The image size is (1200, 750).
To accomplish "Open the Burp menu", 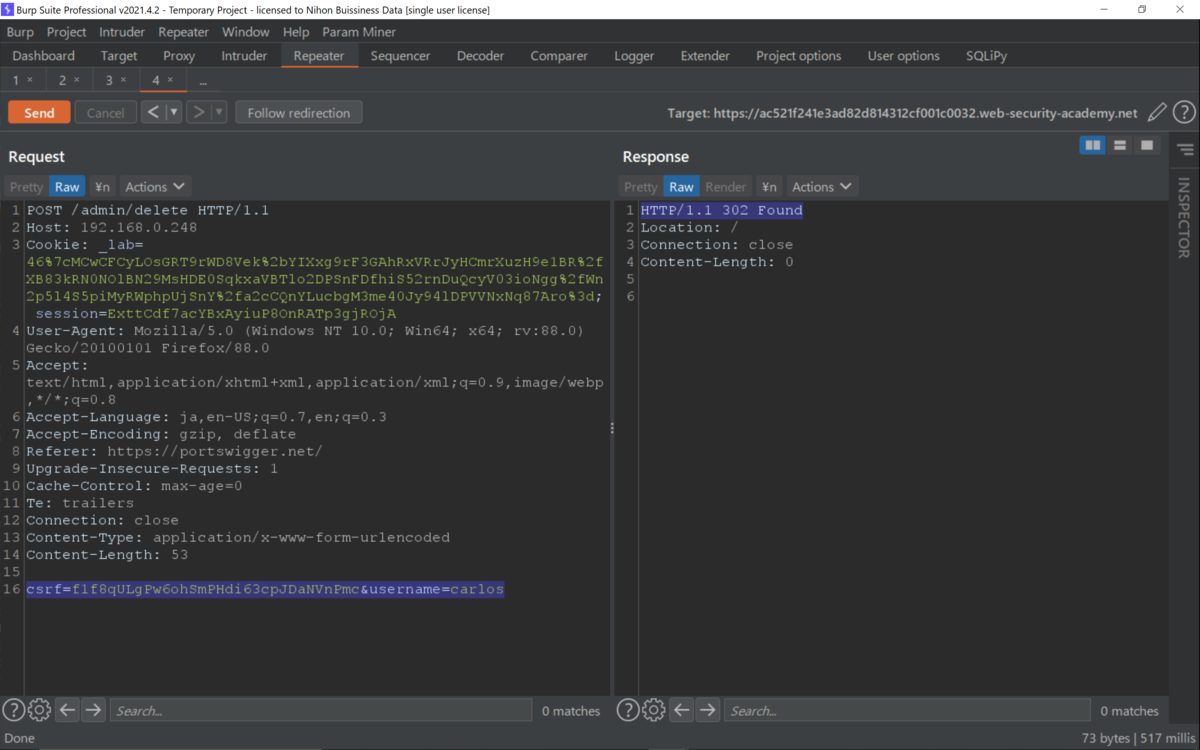I will click(x=20, y=32).
